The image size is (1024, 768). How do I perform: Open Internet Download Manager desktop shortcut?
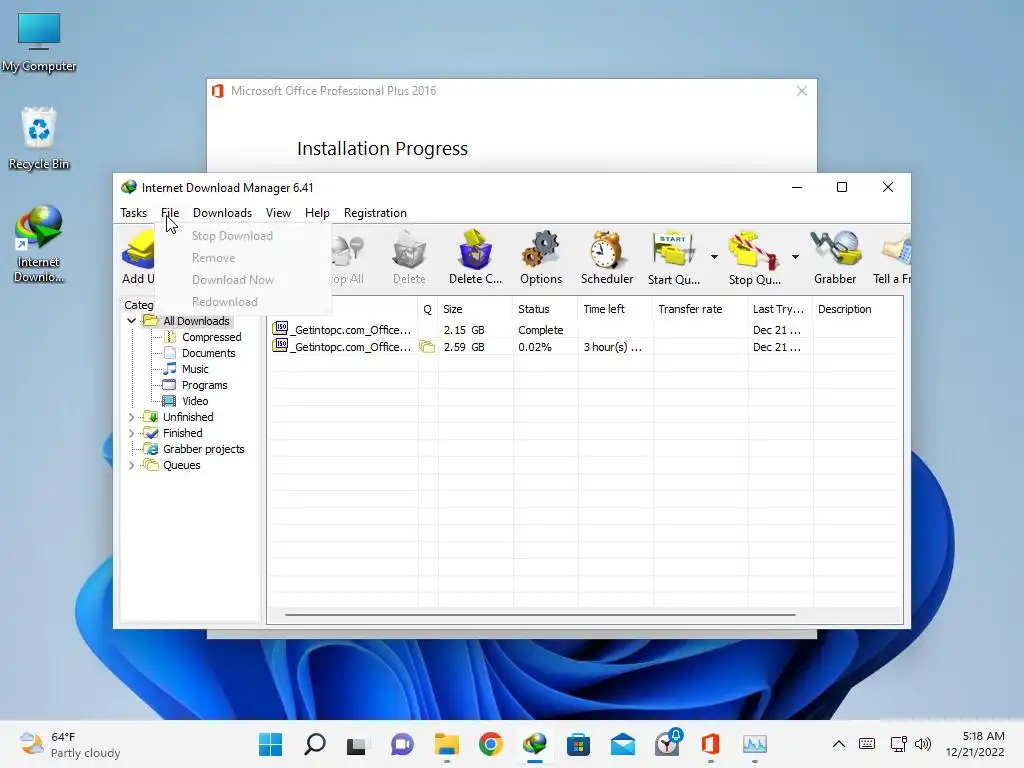tap(39, 244)
